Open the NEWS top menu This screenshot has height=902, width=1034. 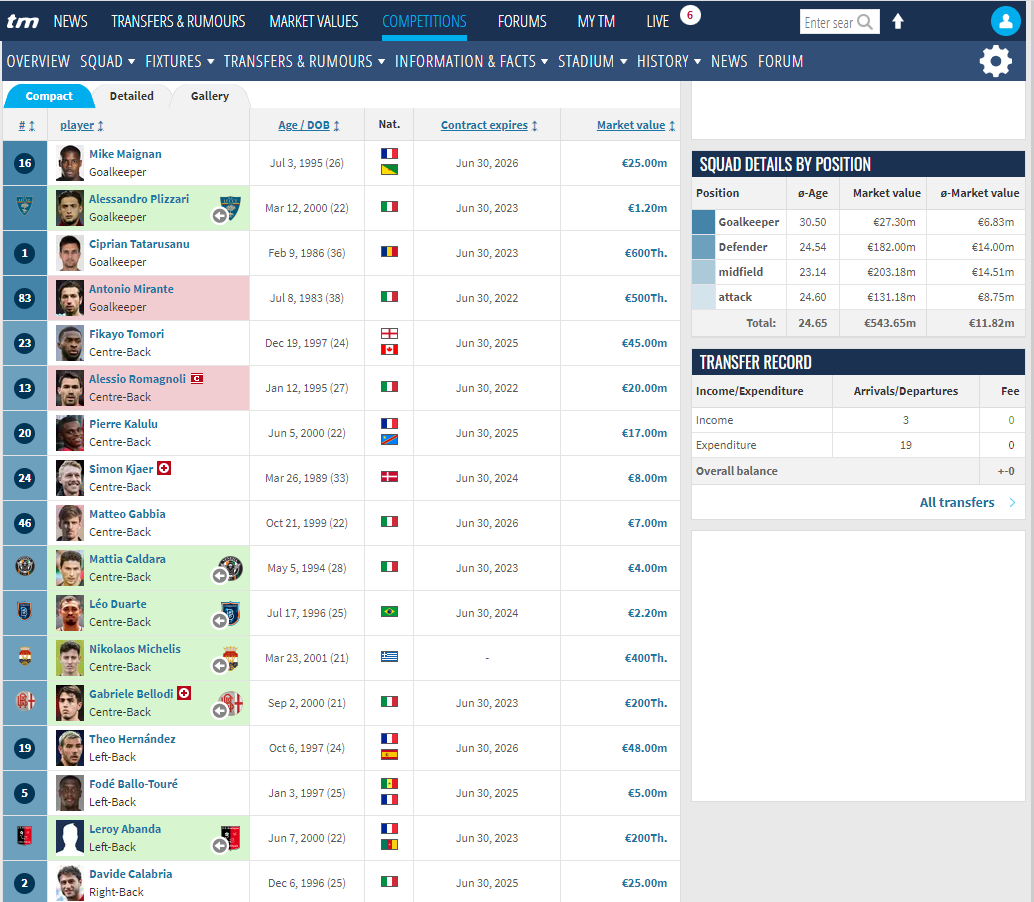click(71, 22)
